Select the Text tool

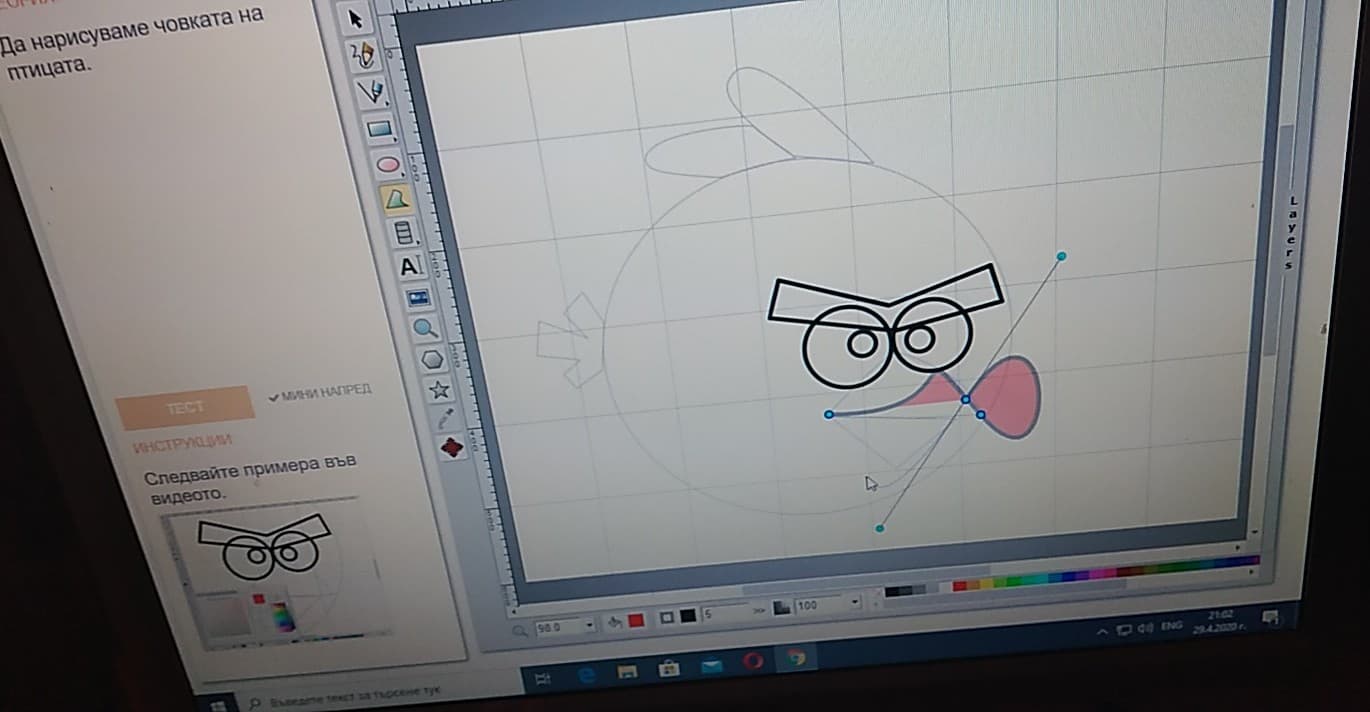409,266
